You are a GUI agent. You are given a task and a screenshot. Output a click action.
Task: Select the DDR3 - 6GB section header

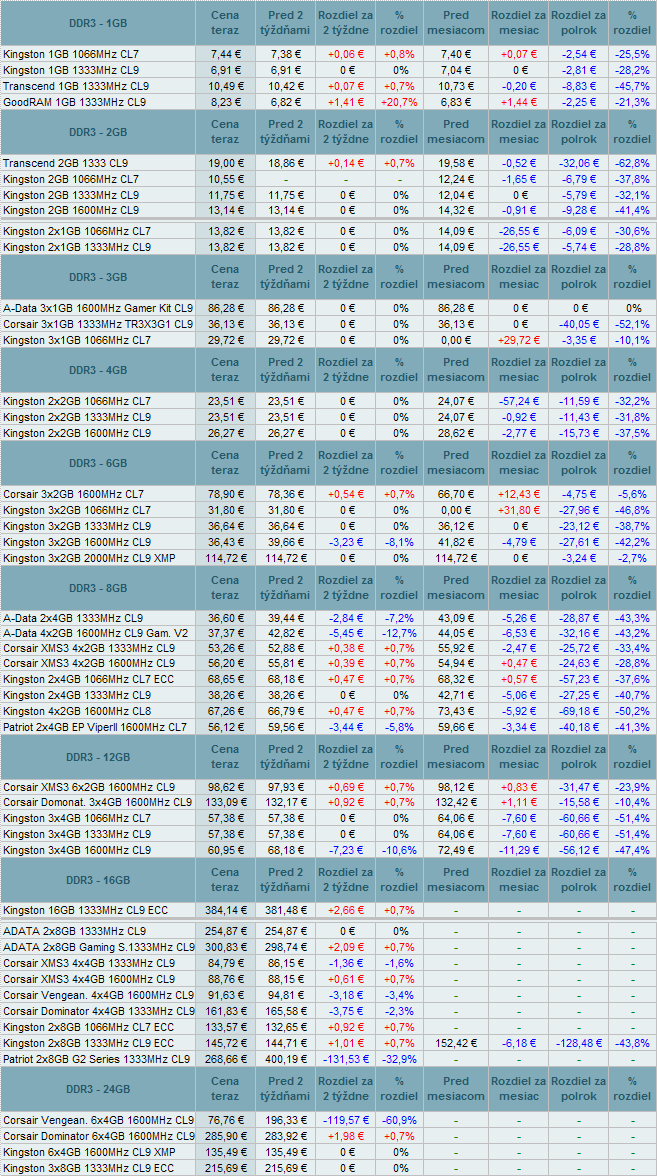point(98,463)
